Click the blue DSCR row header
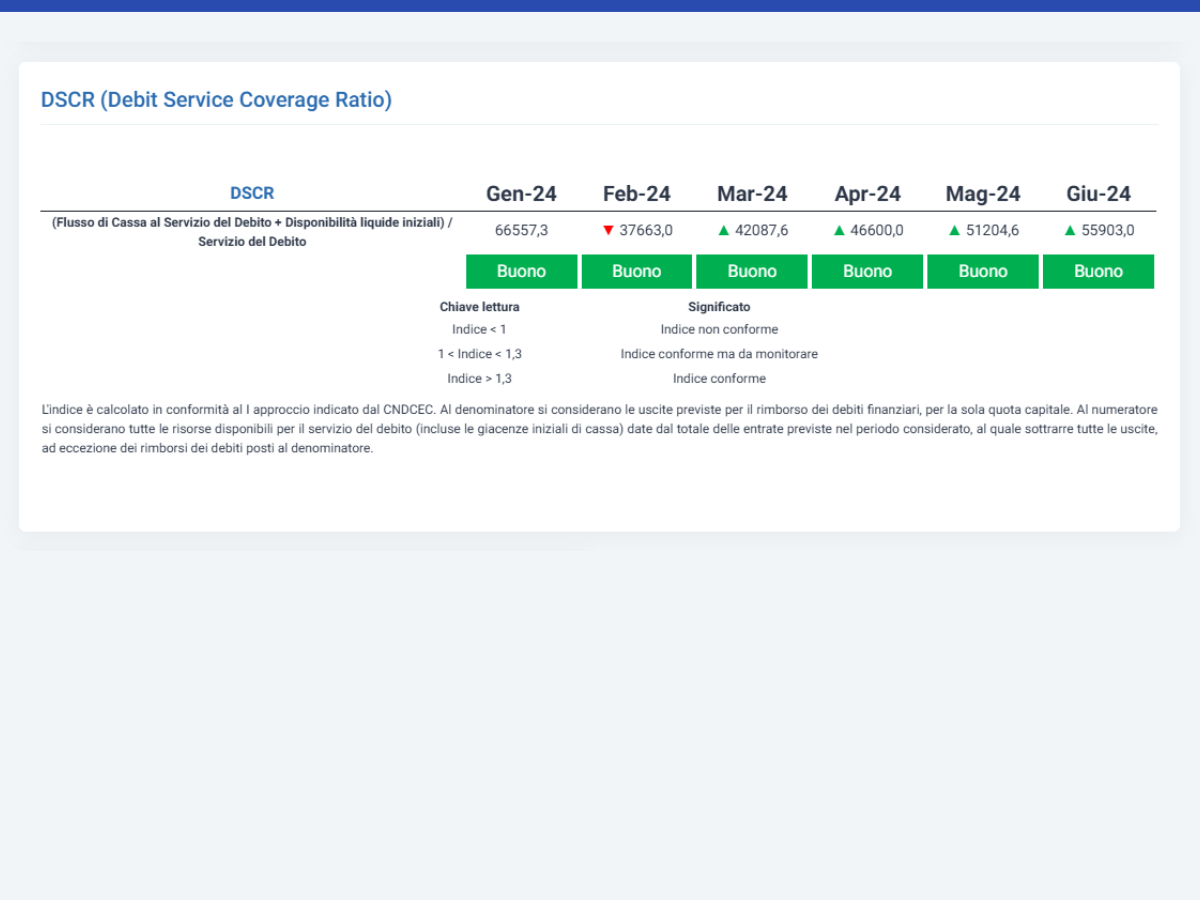This screenshot has width=1200, height=900. pos(252,193)
